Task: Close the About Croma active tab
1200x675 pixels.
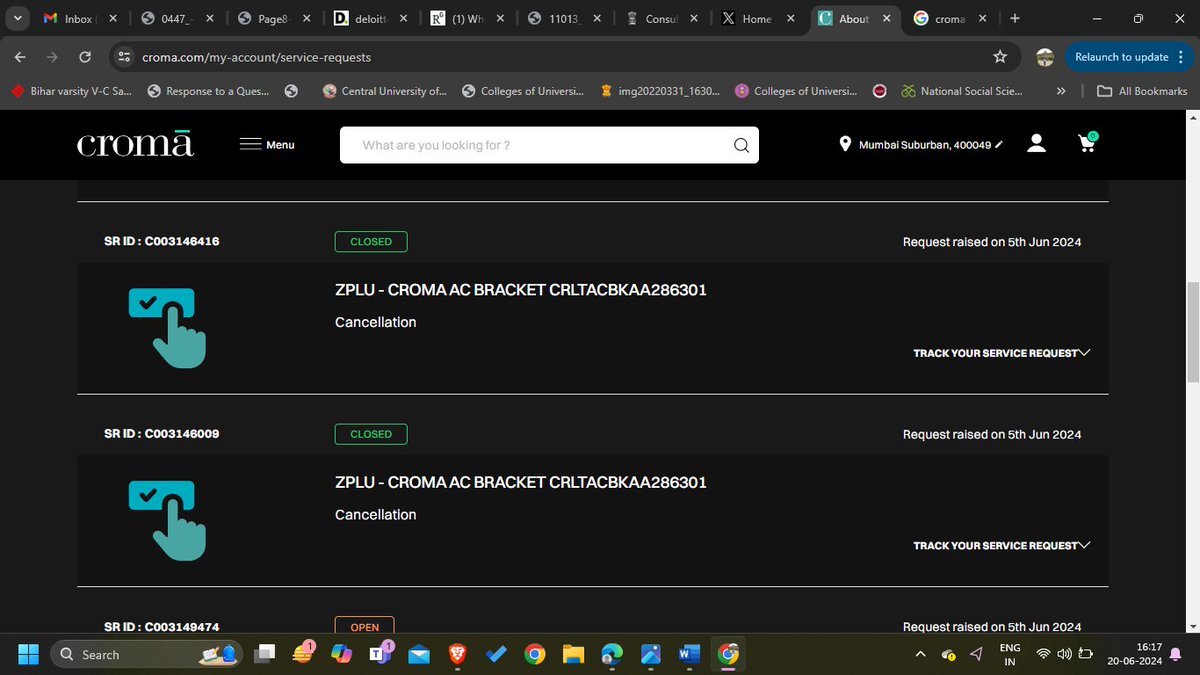Action: coord(886,18)
